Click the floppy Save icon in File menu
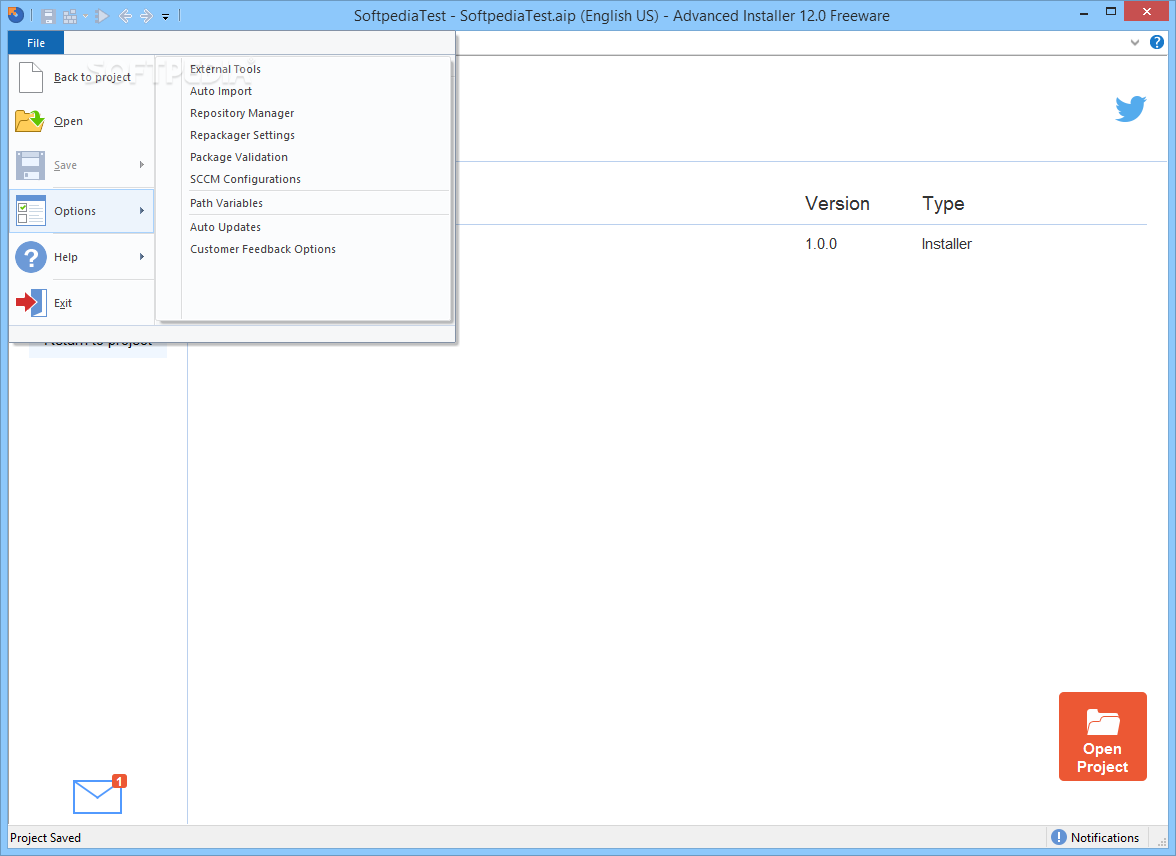The width and height of the screenshot is (1176, 856). 31,165
